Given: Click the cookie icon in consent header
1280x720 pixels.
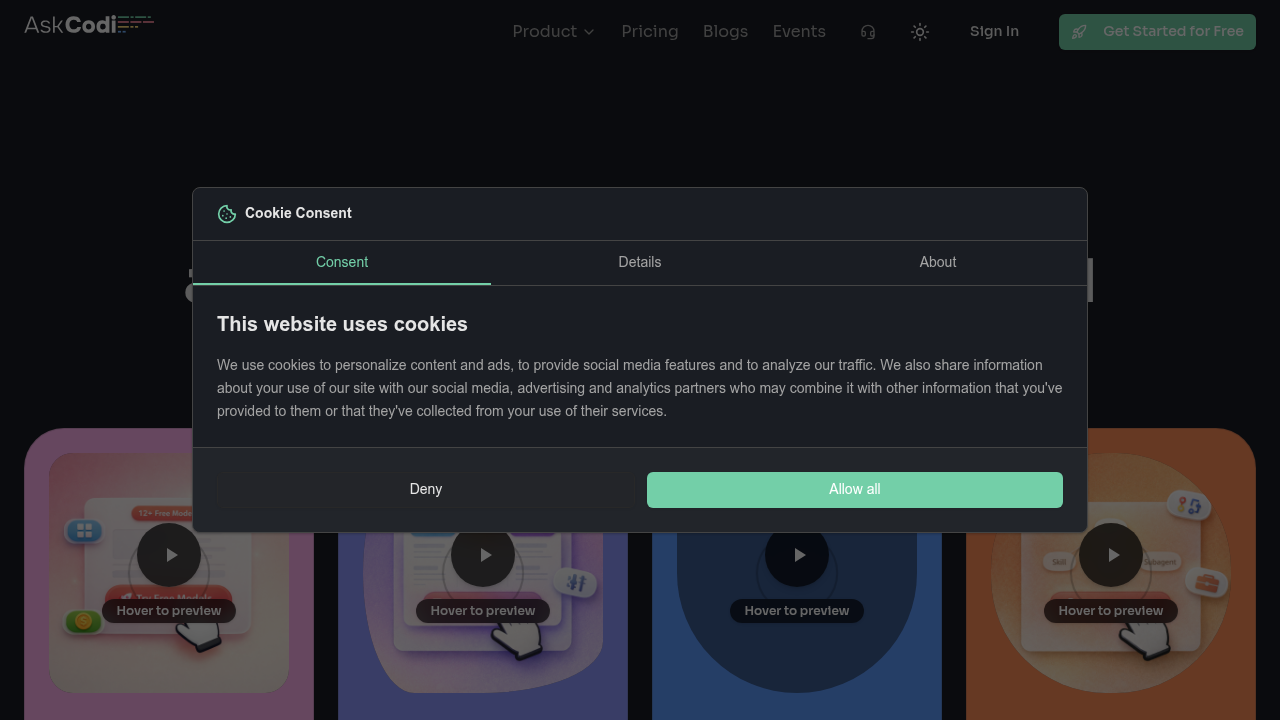Looking at the screenshot, I should click(227, 214).
